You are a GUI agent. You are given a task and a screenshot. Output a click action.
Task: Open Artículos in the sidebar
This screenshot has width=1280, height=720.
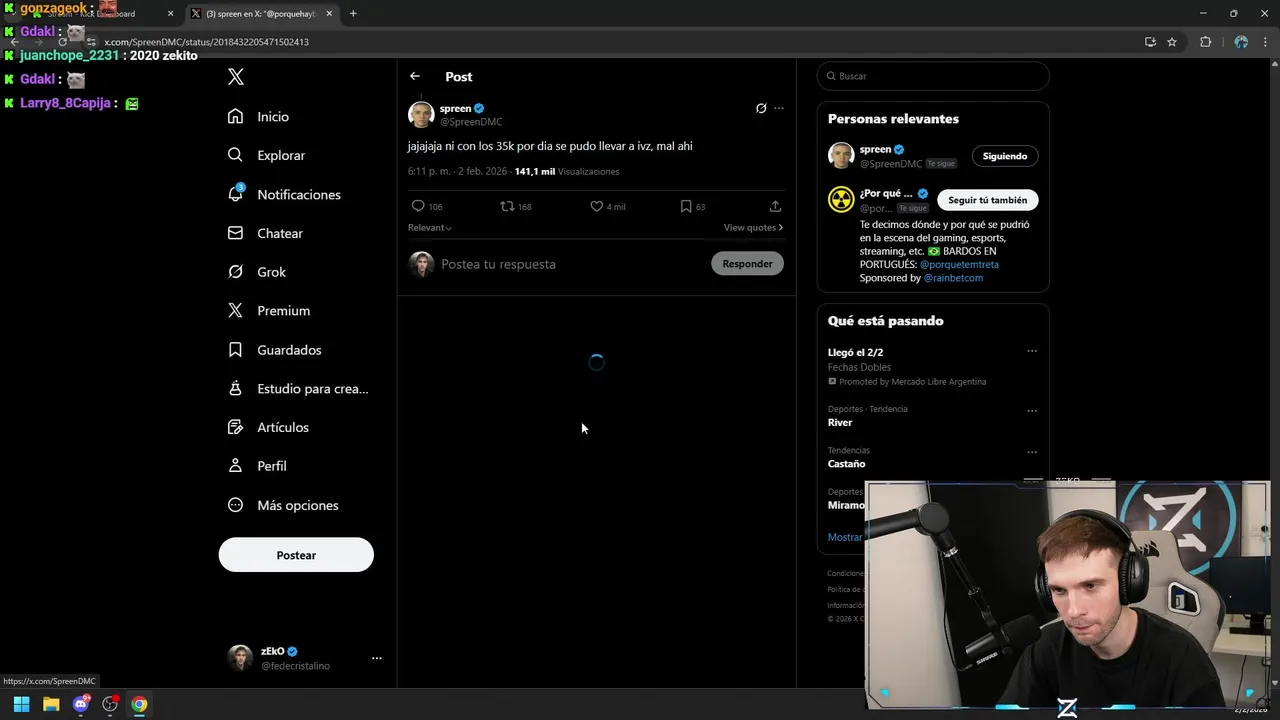click(268, 427)
